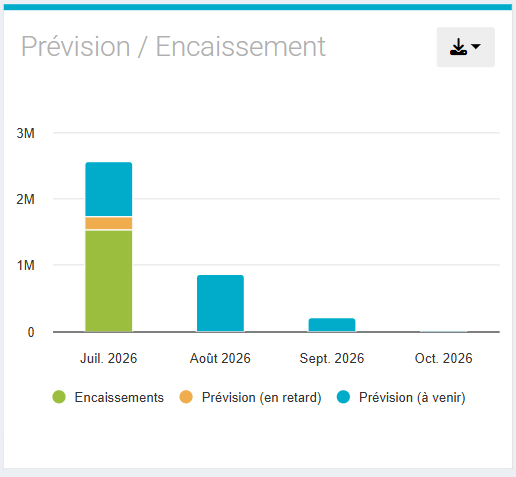Toggle the Prévision (à venir) legend entry
Screen dimensions: 516x477
[x=401, y=397]
